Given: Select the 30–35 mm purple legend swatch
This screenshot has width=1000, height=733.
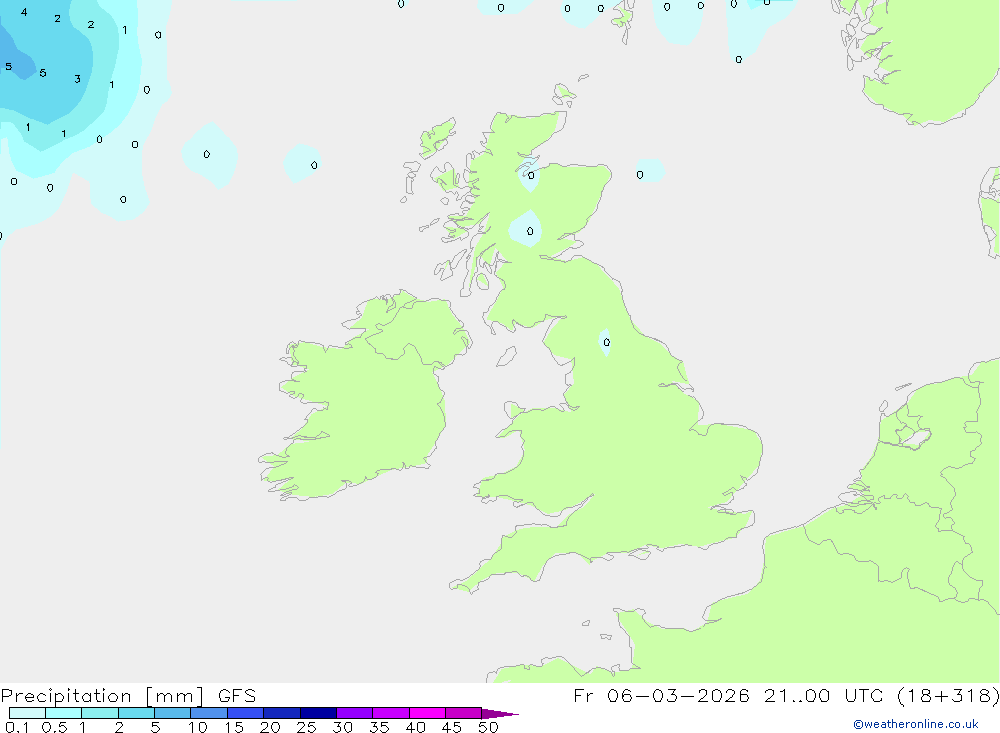Looking at the screenshot, I should [x=354, y=713].
